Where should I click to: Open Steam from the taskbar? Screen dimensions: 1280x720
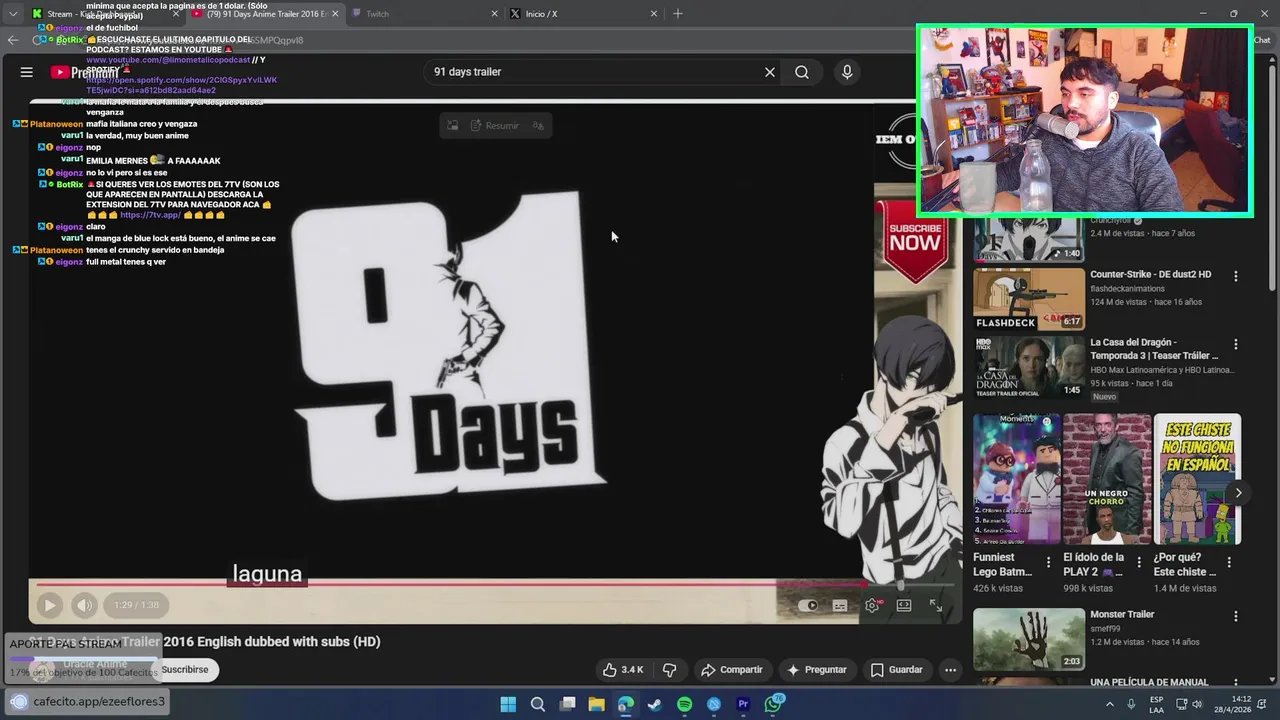[655, 704]
